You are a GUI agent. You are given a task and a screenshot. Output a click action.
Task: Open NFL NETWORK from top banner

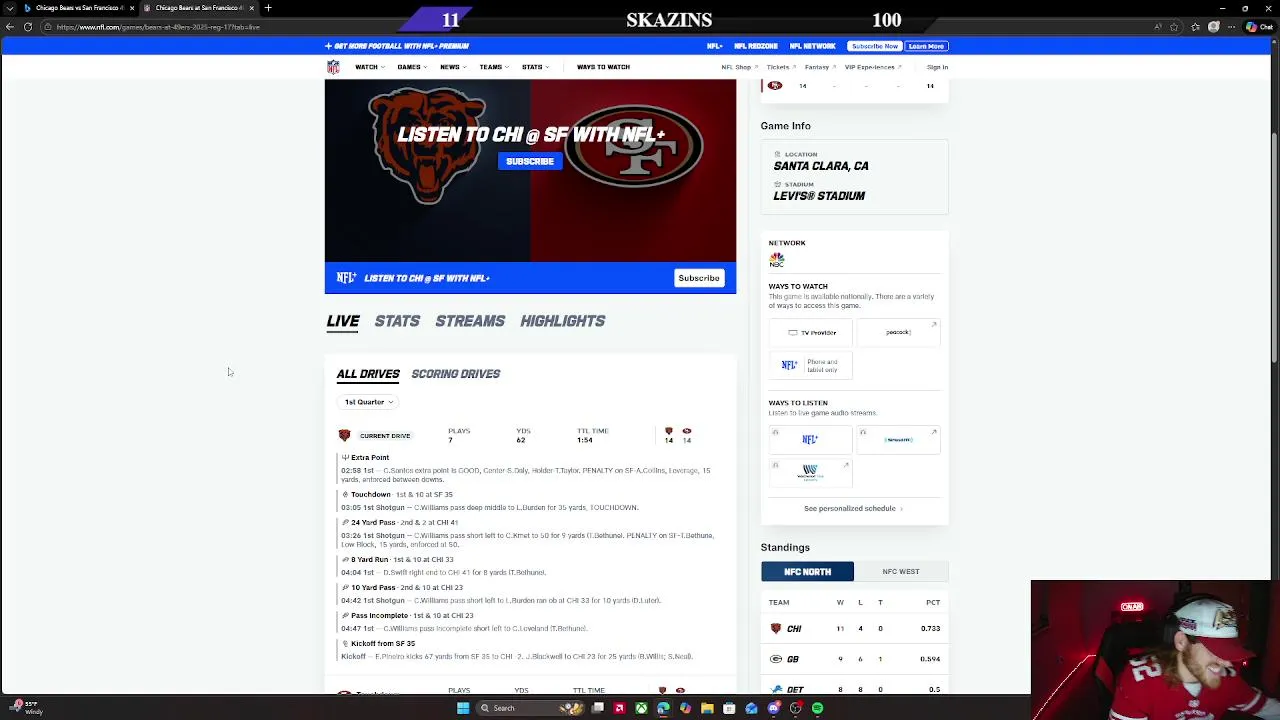pyautogui.click(x=812, y=46)
